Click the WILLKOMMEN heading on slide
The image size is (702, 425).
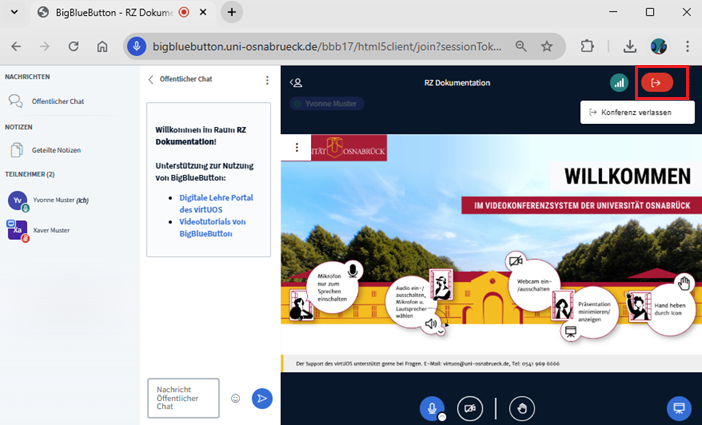(627, 176)
